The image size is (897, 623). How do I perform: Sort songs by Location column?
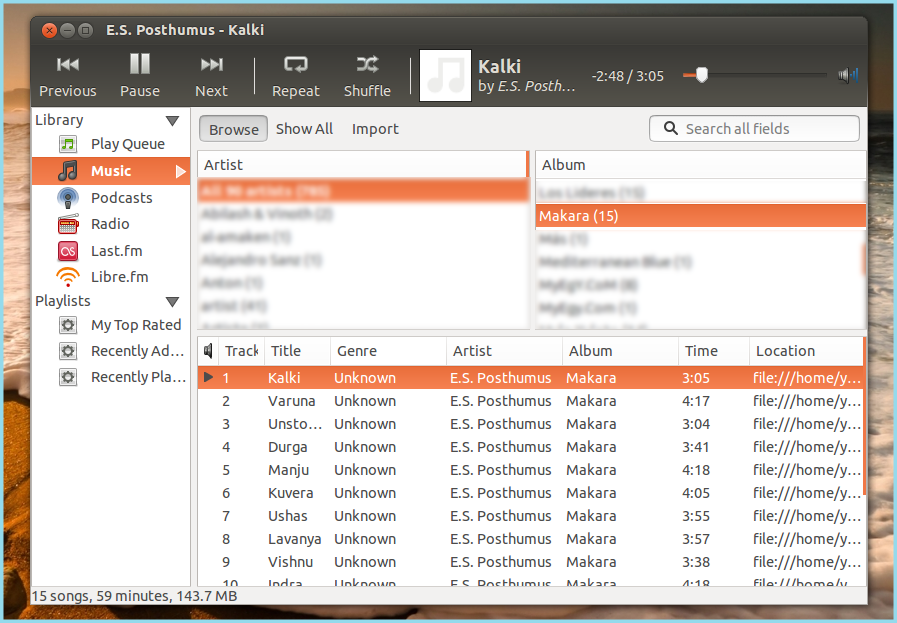pyautogui.click(x=806, y=351)
